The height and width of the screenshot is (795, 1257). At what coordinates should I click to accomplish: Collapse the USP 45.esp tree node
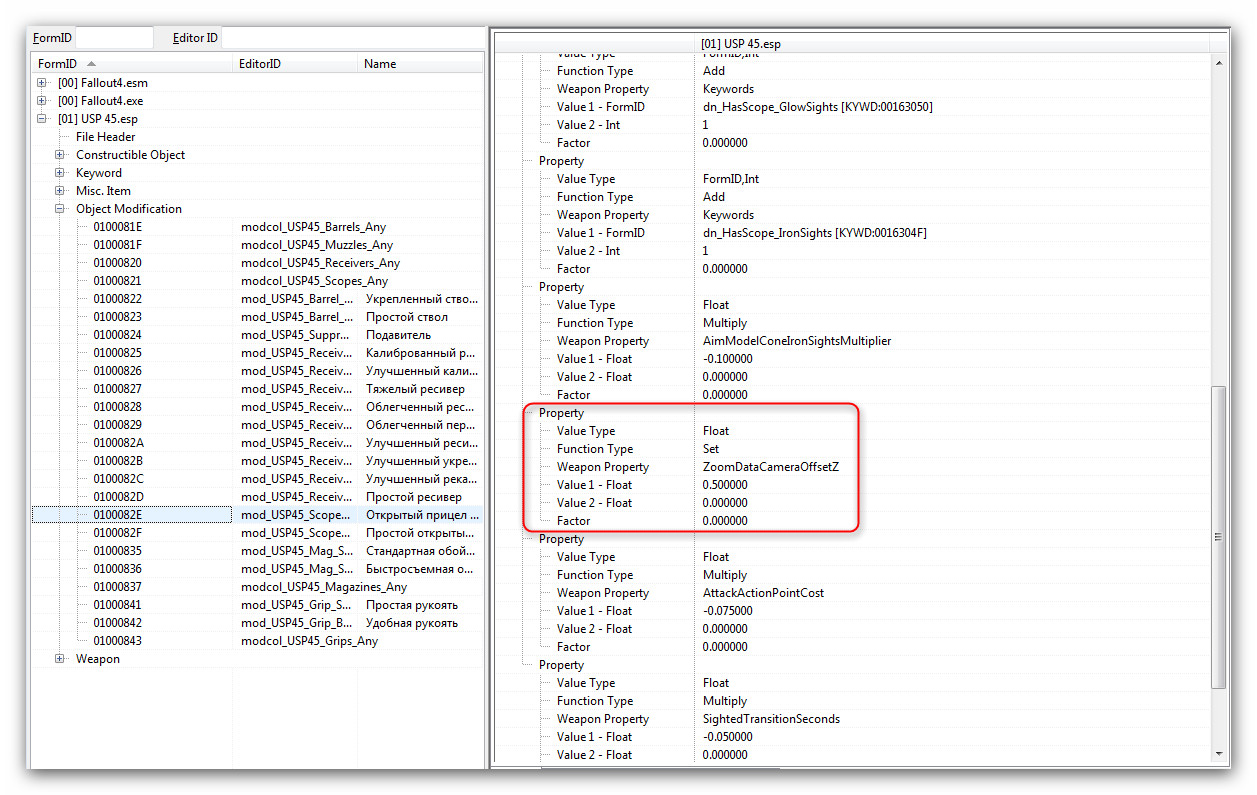click(x=42, y=119)
